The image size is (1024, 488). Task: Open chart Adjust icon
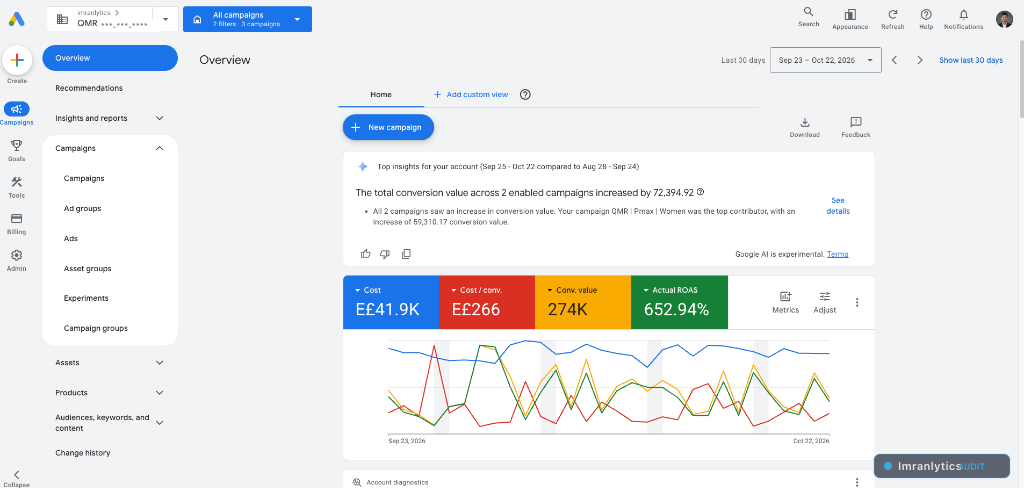[825, 296]
